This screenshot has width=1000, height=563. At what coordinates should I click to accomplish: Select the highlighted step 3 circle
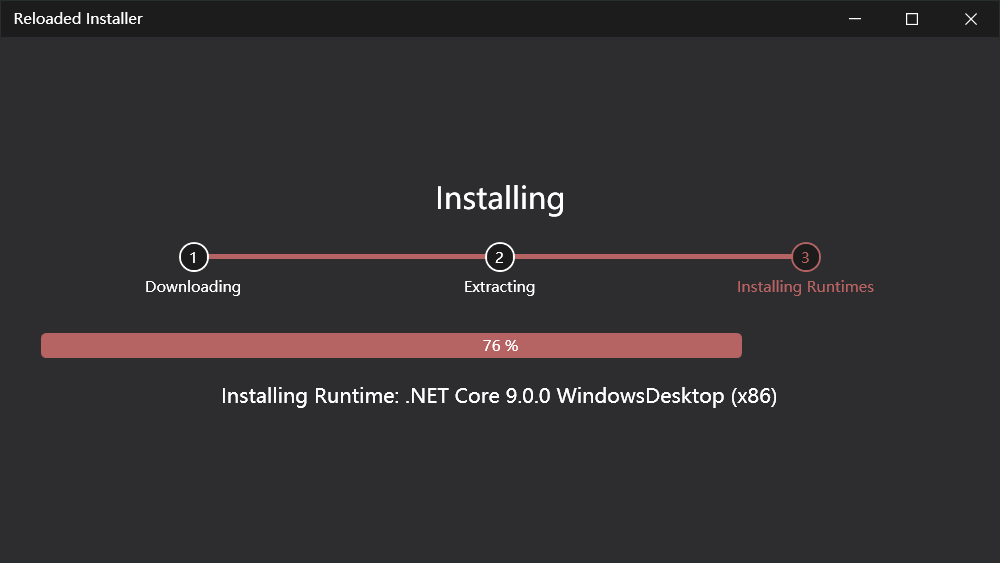click(806, 257)
